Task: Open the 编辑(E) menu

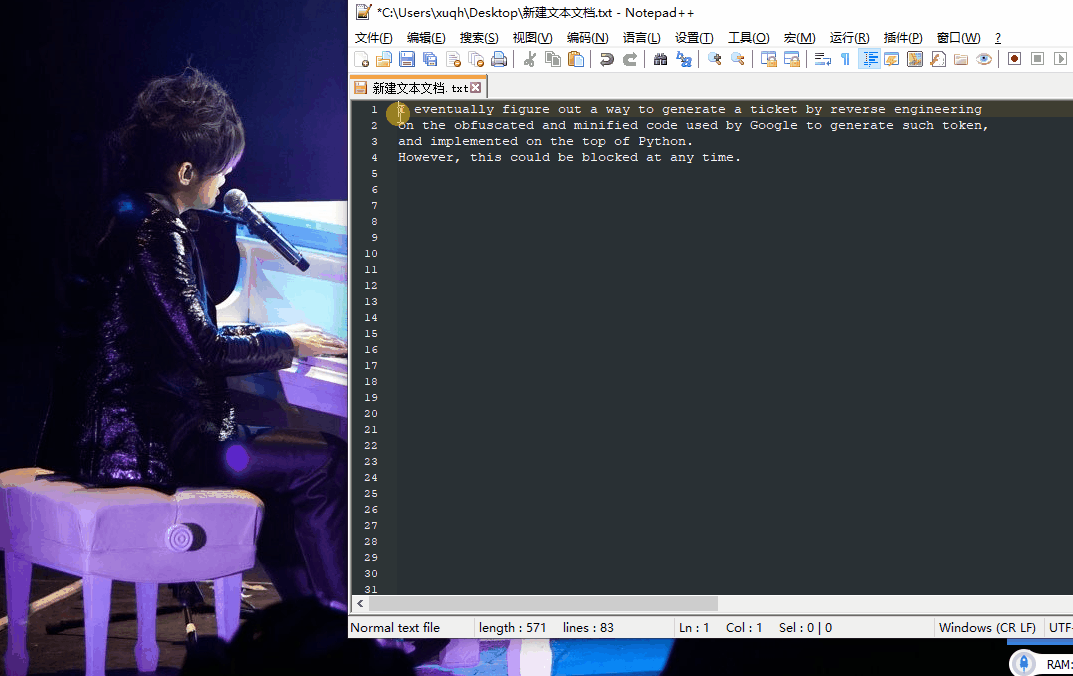Action: tap(426, 38)
